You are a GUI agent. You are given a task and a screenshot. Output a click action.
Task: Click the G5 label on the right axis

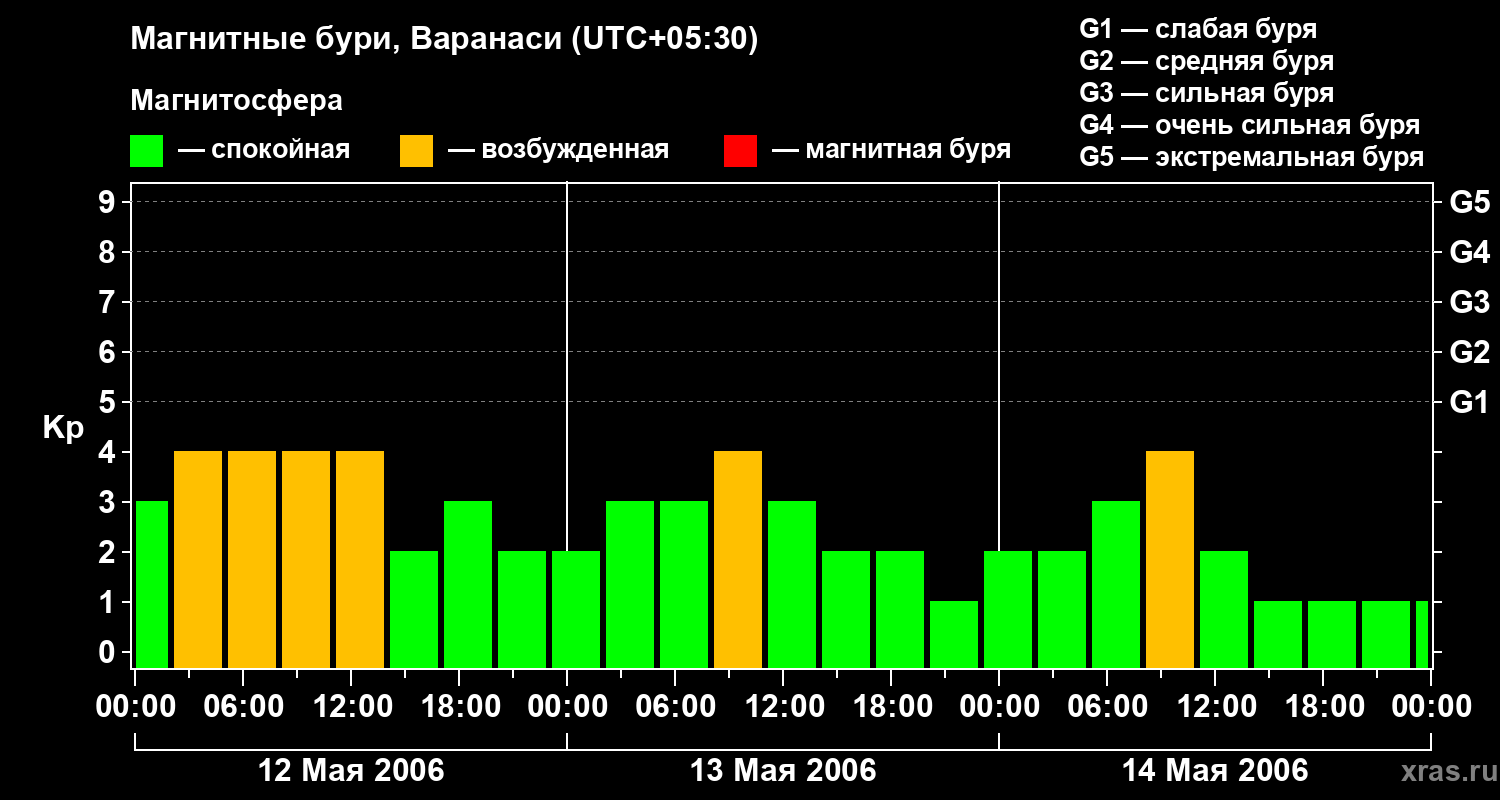(1469, 203)
